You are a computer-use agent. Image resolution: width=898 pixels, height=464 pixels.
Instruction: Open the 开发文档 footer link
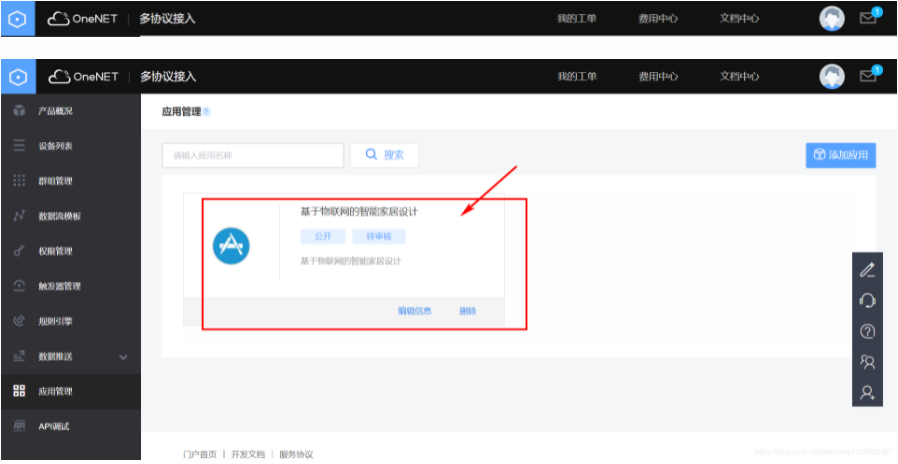[x=248, y=454]
